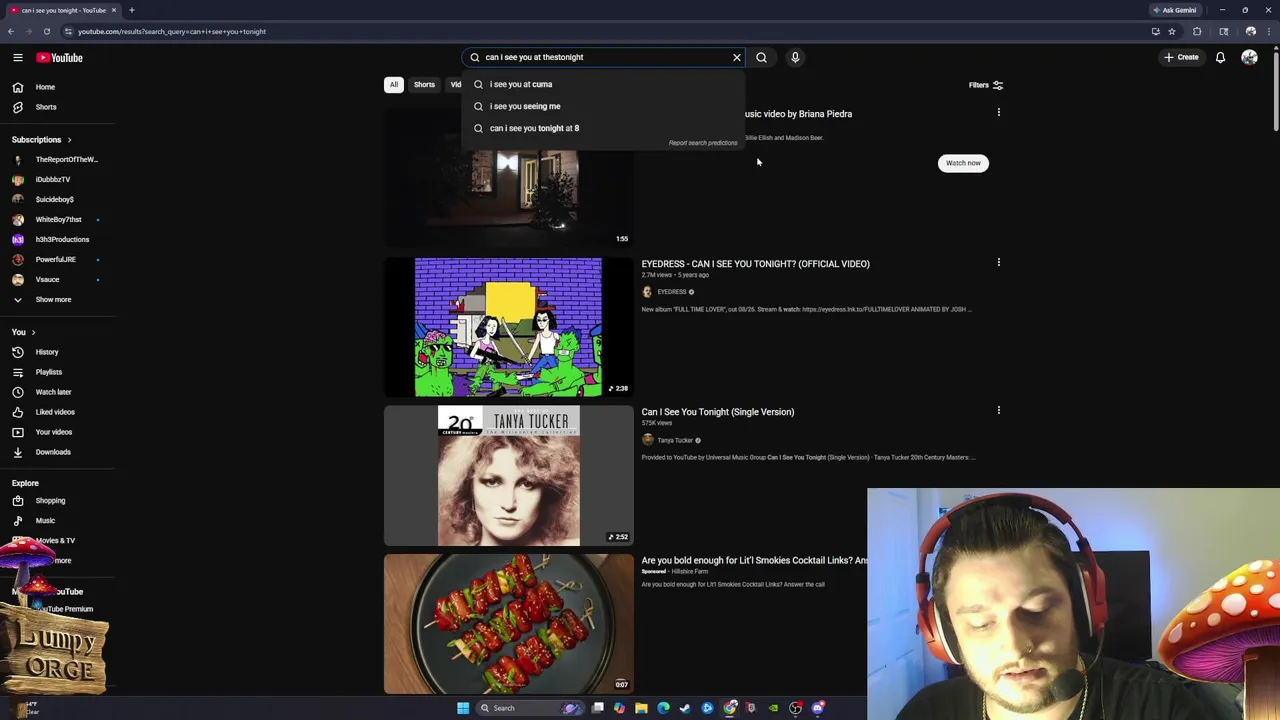Open the TheReportOfTheW... subscription
Image resolution: width=1280 pixels, height=720 pixels.
click(56, 159)
